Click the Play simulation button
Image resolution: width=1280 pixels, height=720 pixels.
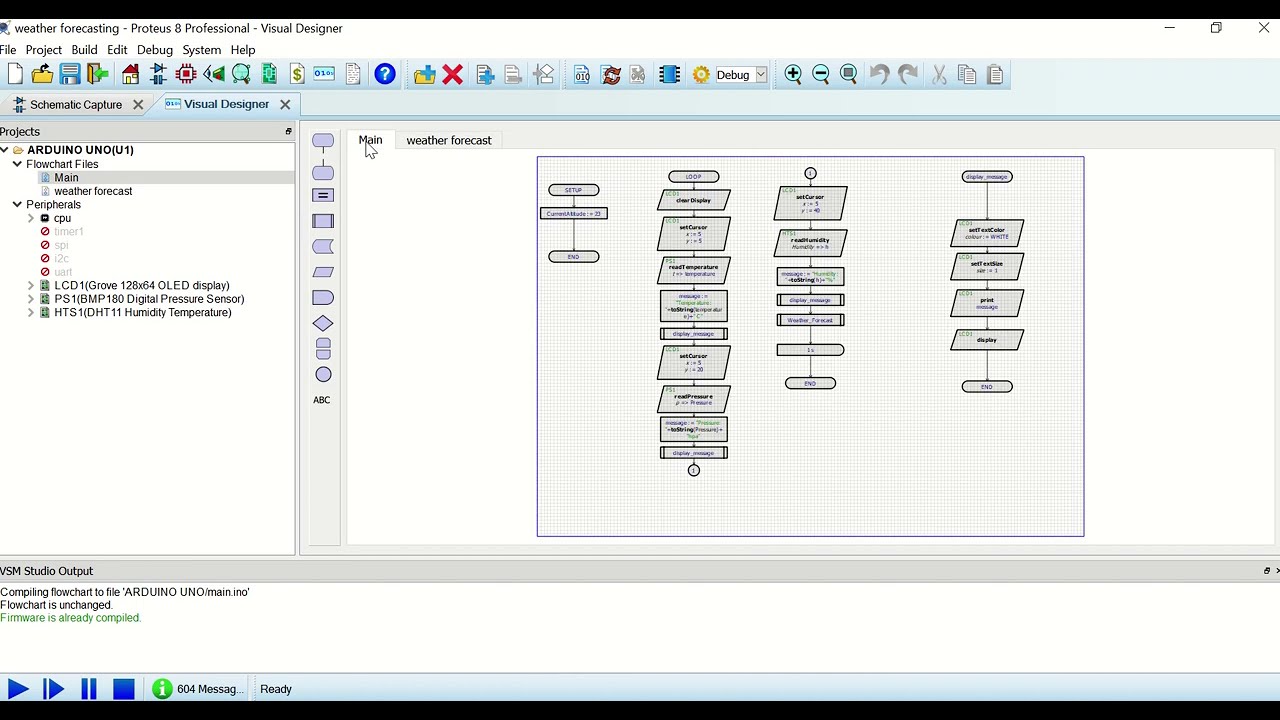[x=18, y=689]
